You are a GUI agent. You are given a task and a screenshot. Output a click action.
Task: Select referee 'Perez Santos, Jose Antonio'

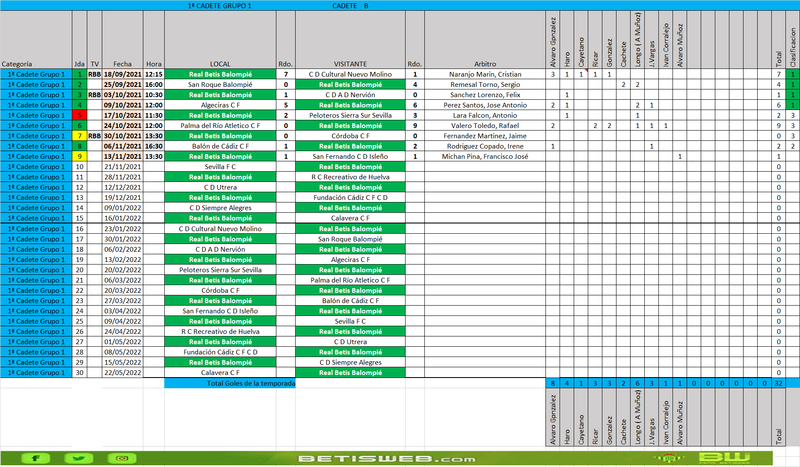485,105
